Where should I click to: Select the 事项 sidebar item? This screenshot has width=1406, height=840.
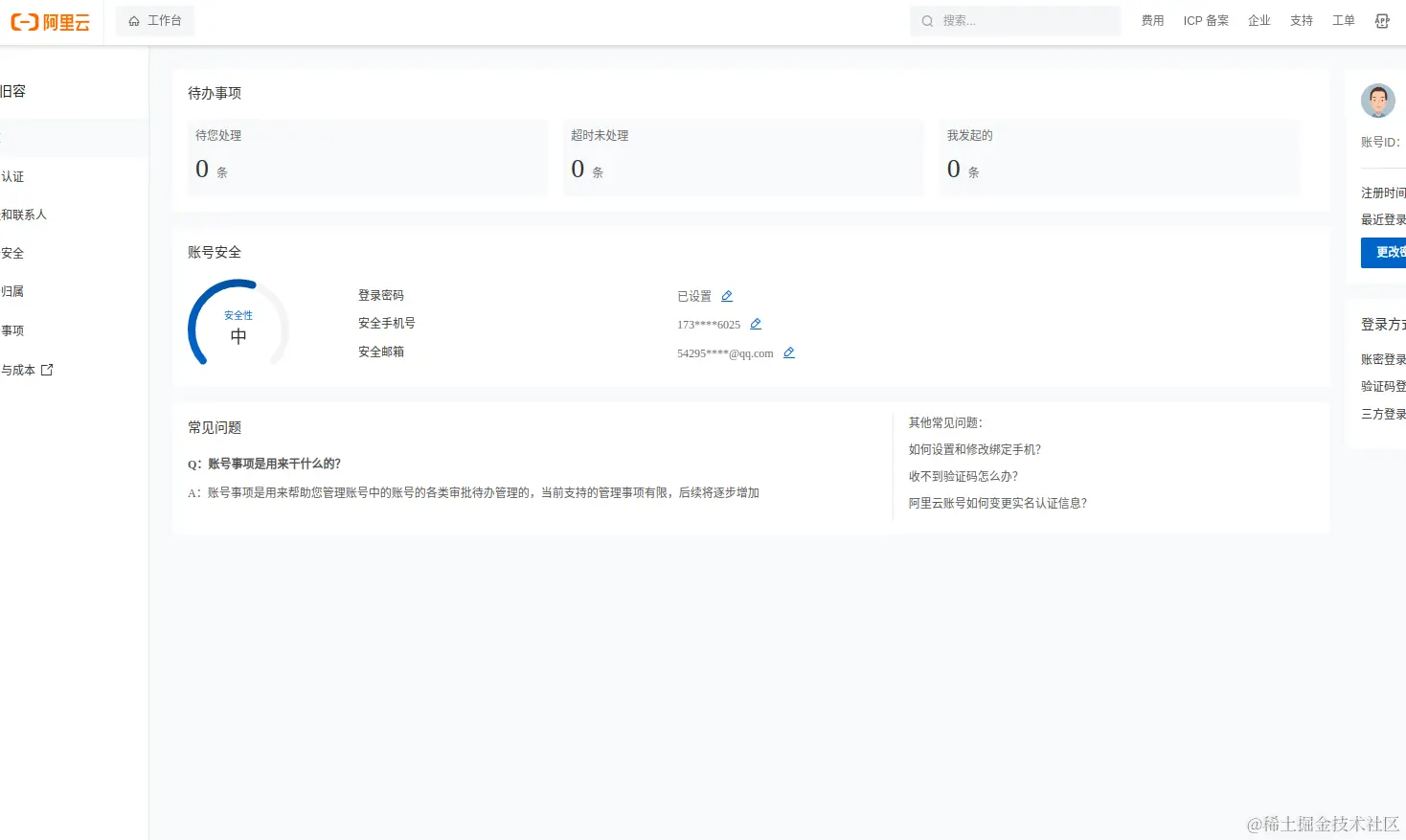pyautogui.click(x=12, y=330)
